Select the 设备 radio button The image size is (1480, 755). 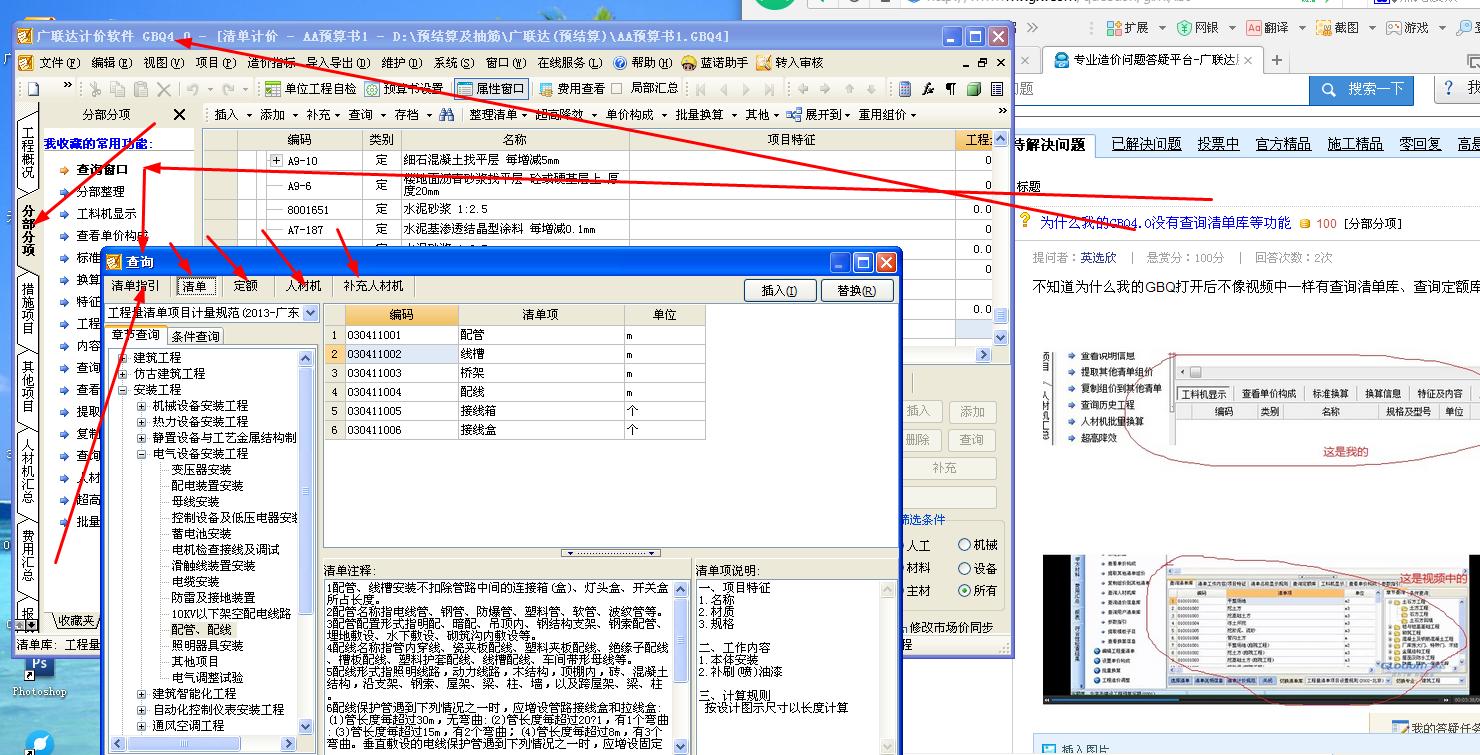pyautogui.click(x=964, y=568)
